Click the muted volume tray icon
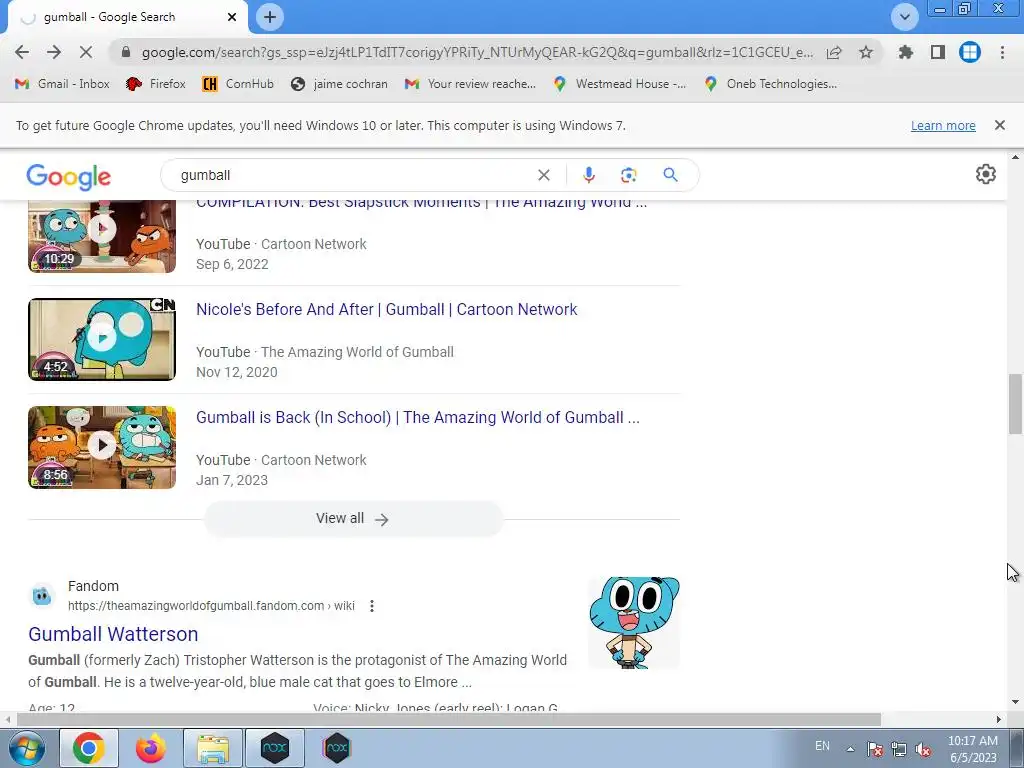 click(x=923, y=750)
